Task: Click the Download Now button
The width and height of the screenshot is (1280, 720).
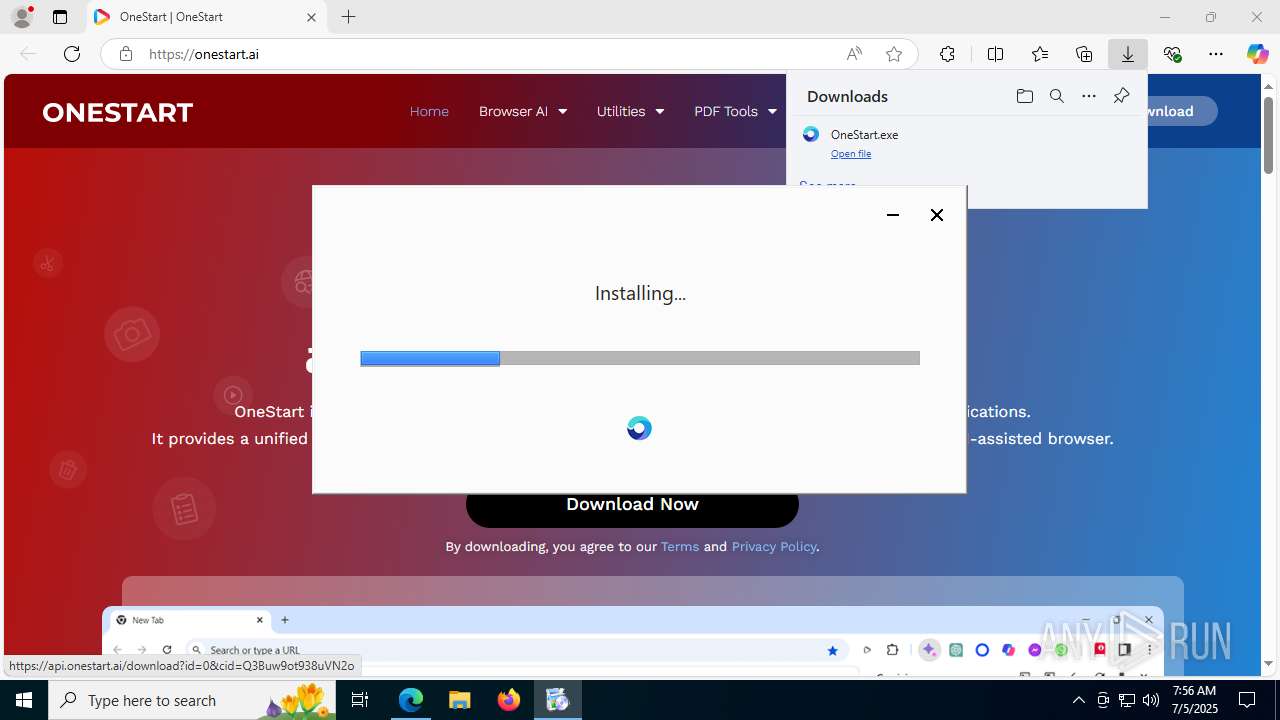Action: click(x=632, y=506)
